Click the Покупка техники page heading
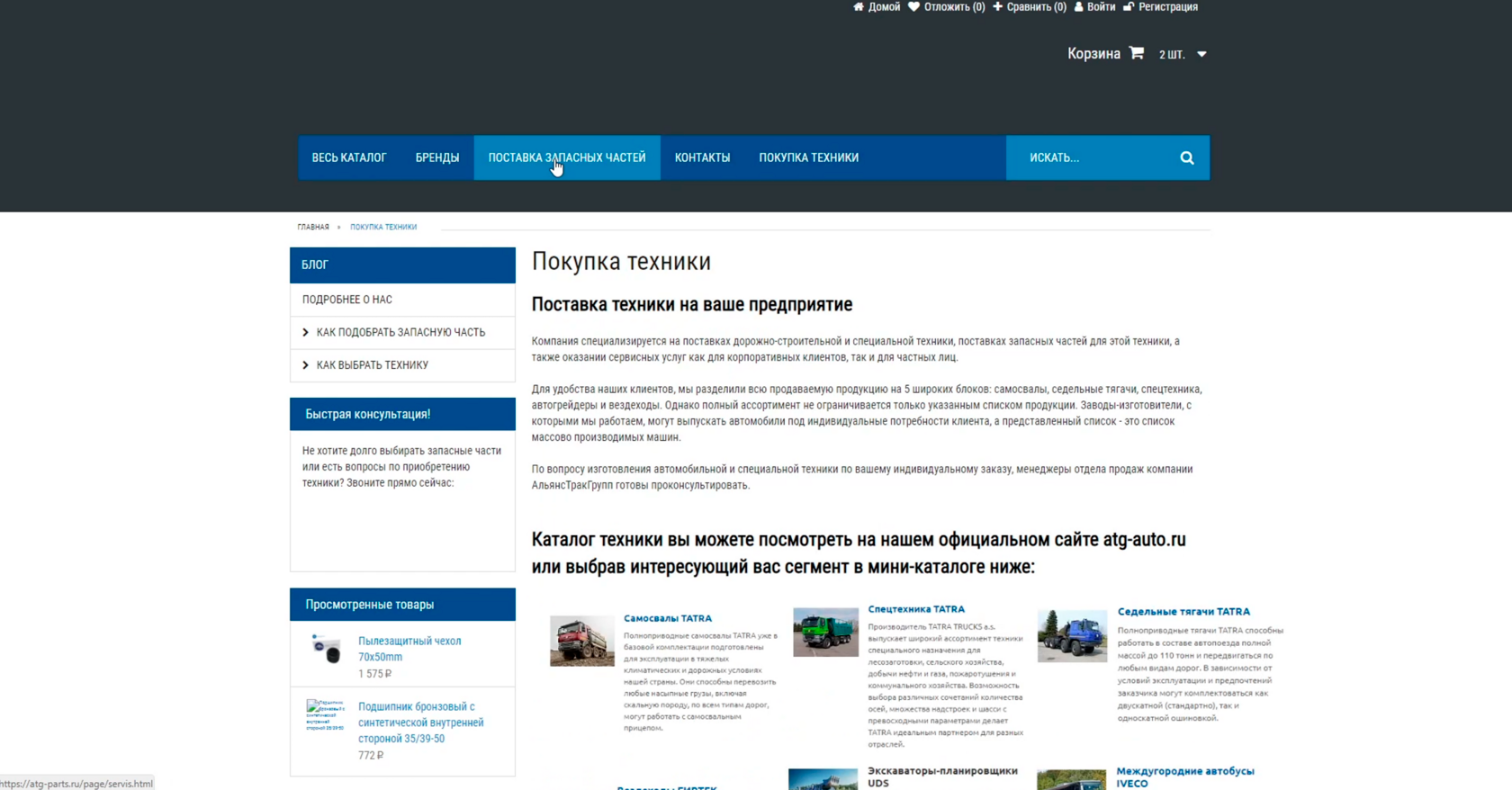Viewport: 1512px width, 790px height. click(x=621, y=262)
